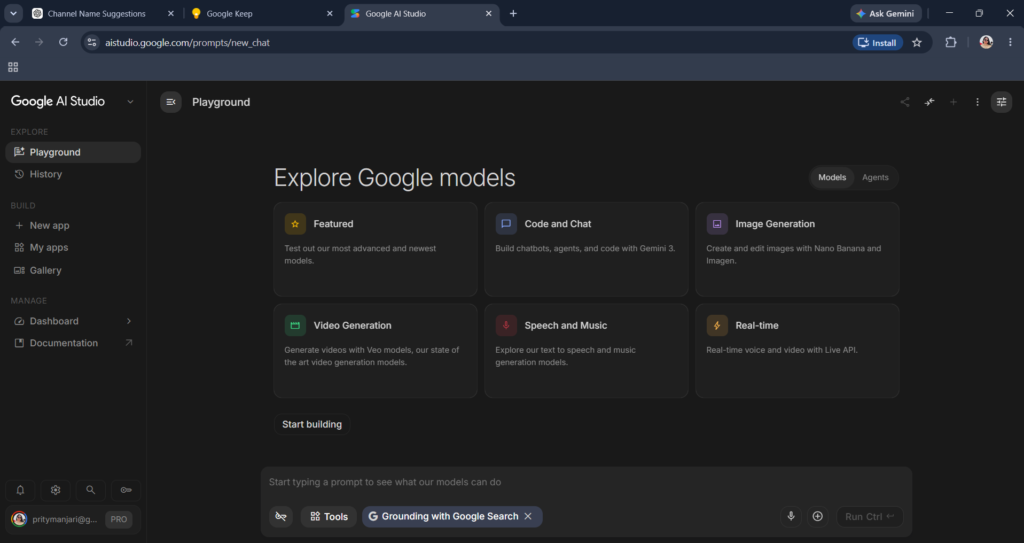Open the run settings sliders icon
Screen dimensions: 1024x543
pyautogui.click(x=1001, y=102)
